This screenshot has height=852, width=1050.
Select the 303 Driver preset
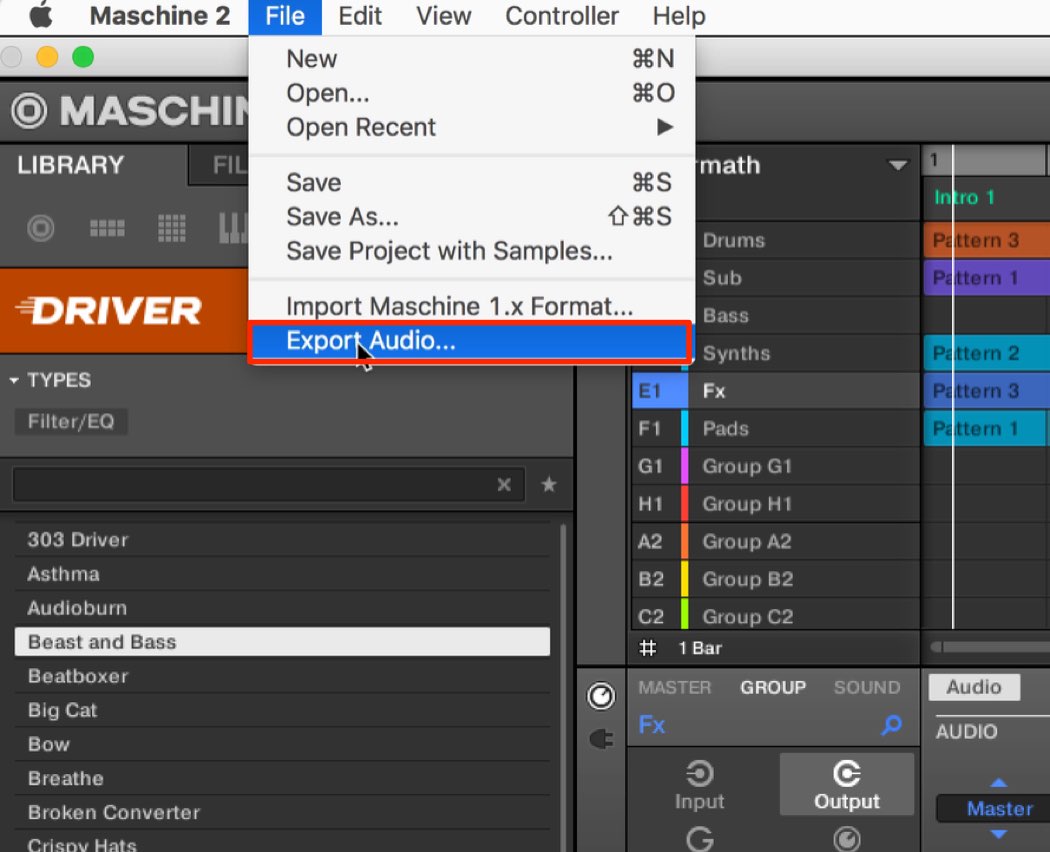(282, 540)
